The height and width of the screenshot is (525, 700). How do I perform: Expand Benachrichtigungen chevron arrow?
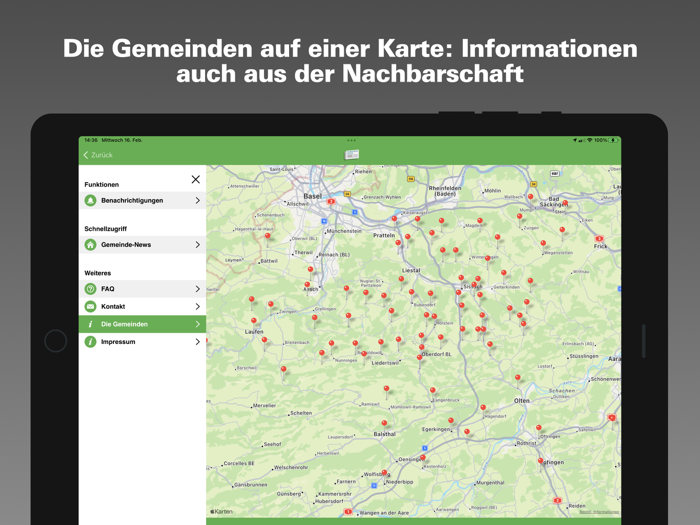point(198,200)
